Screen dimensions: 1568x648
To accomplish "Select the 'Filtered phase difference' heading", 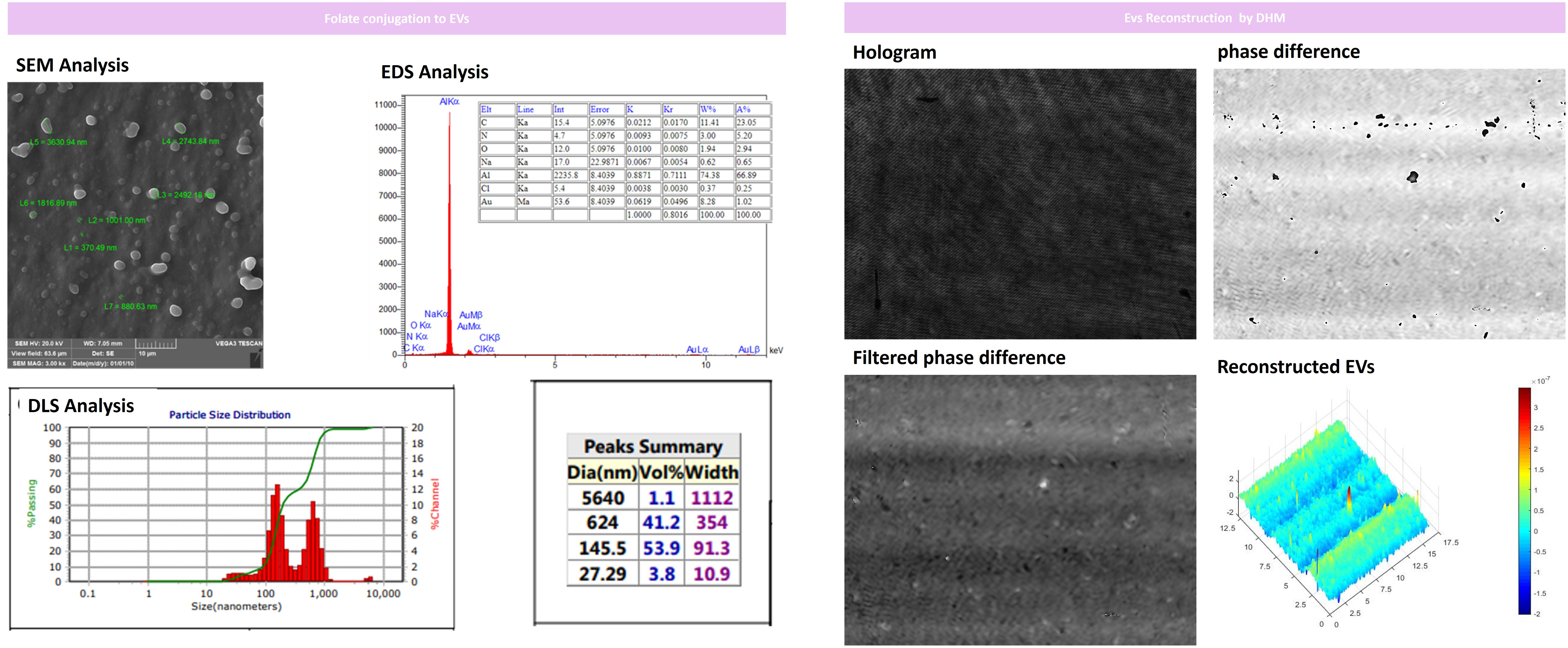I will 959,358.
